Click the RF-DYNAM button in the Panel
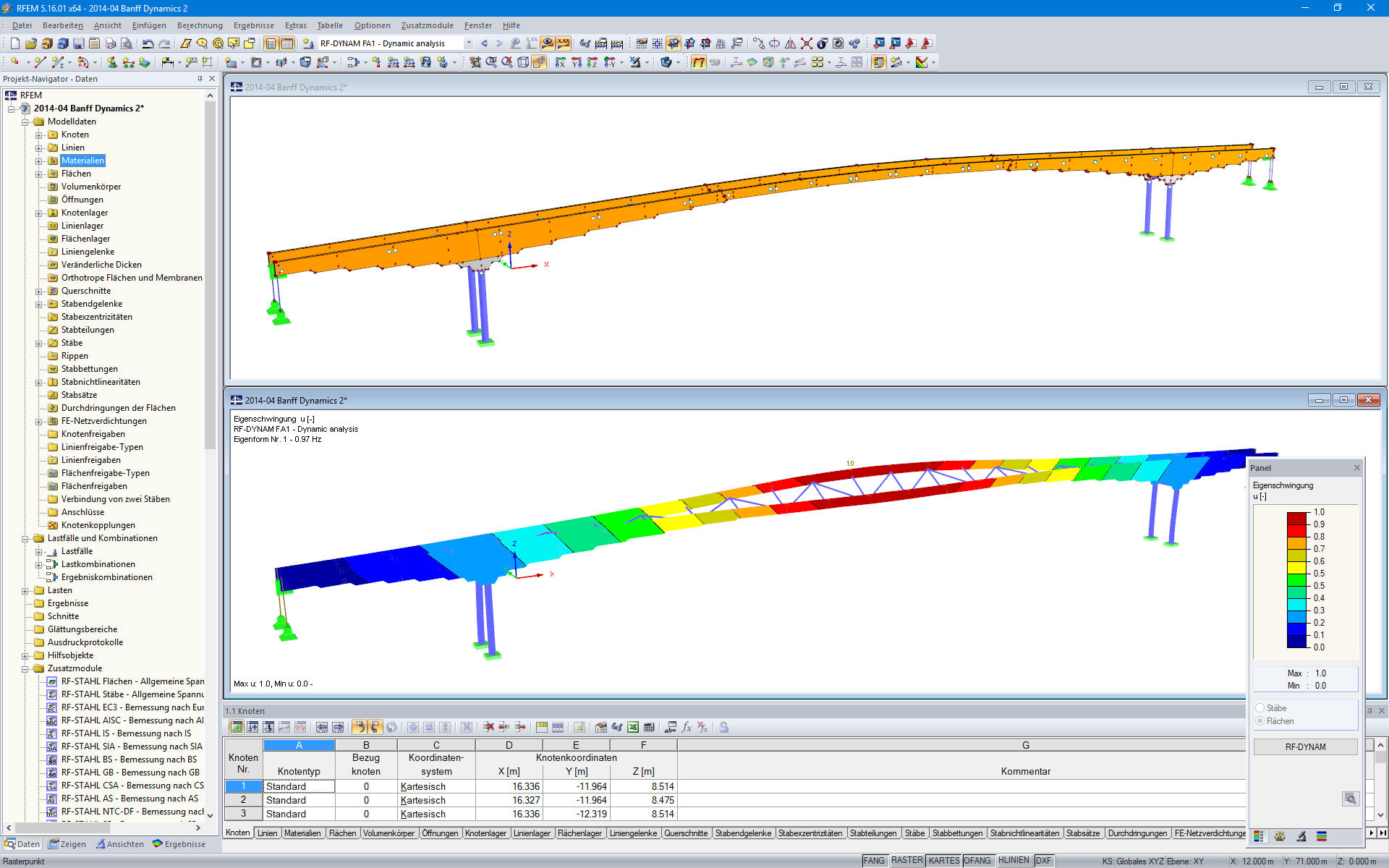The height and width of the screenshot is (868, 1389). [1305, 746]
